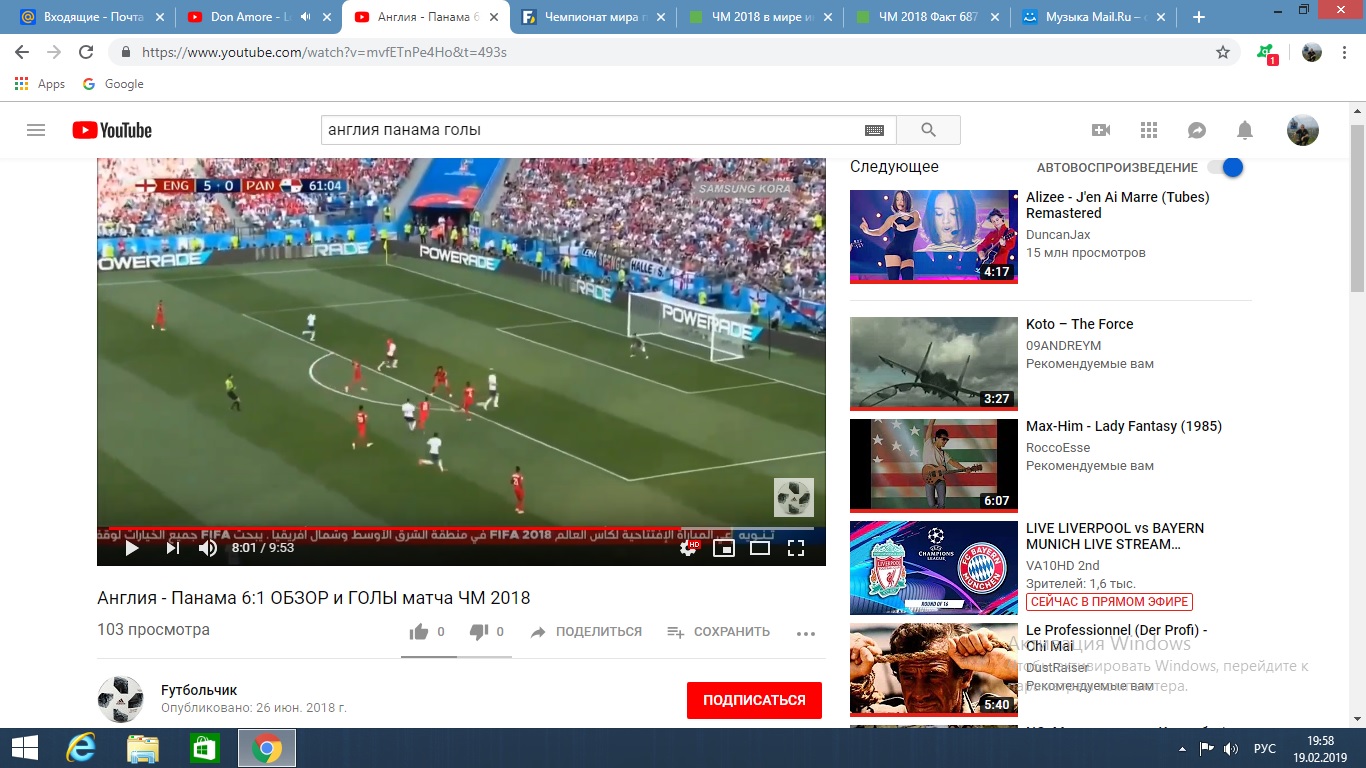
Task: Click the RoccoEsse channel name
Action: (1058, 448)
